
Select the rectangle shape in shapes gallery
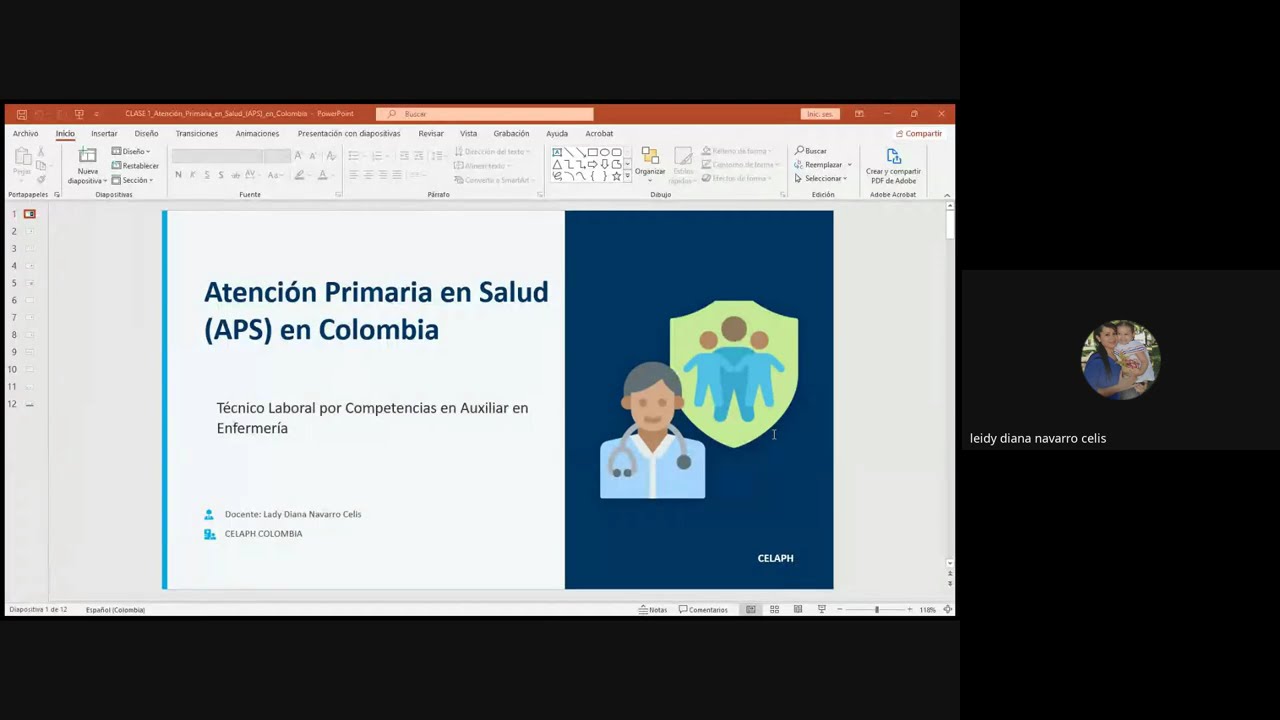point(592,152)
